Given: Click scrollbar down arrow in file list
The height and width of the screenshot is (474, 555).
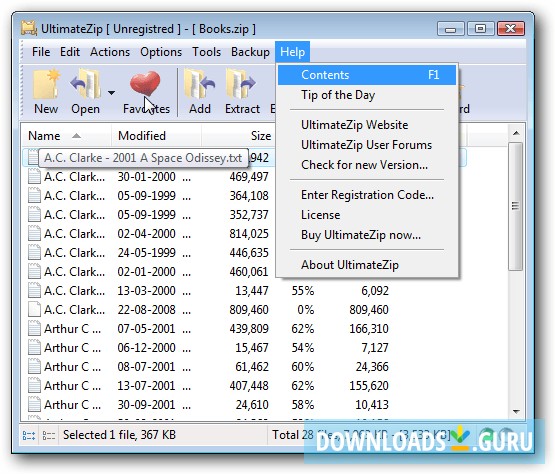Looking at the screenshot, I should (516, 411).
